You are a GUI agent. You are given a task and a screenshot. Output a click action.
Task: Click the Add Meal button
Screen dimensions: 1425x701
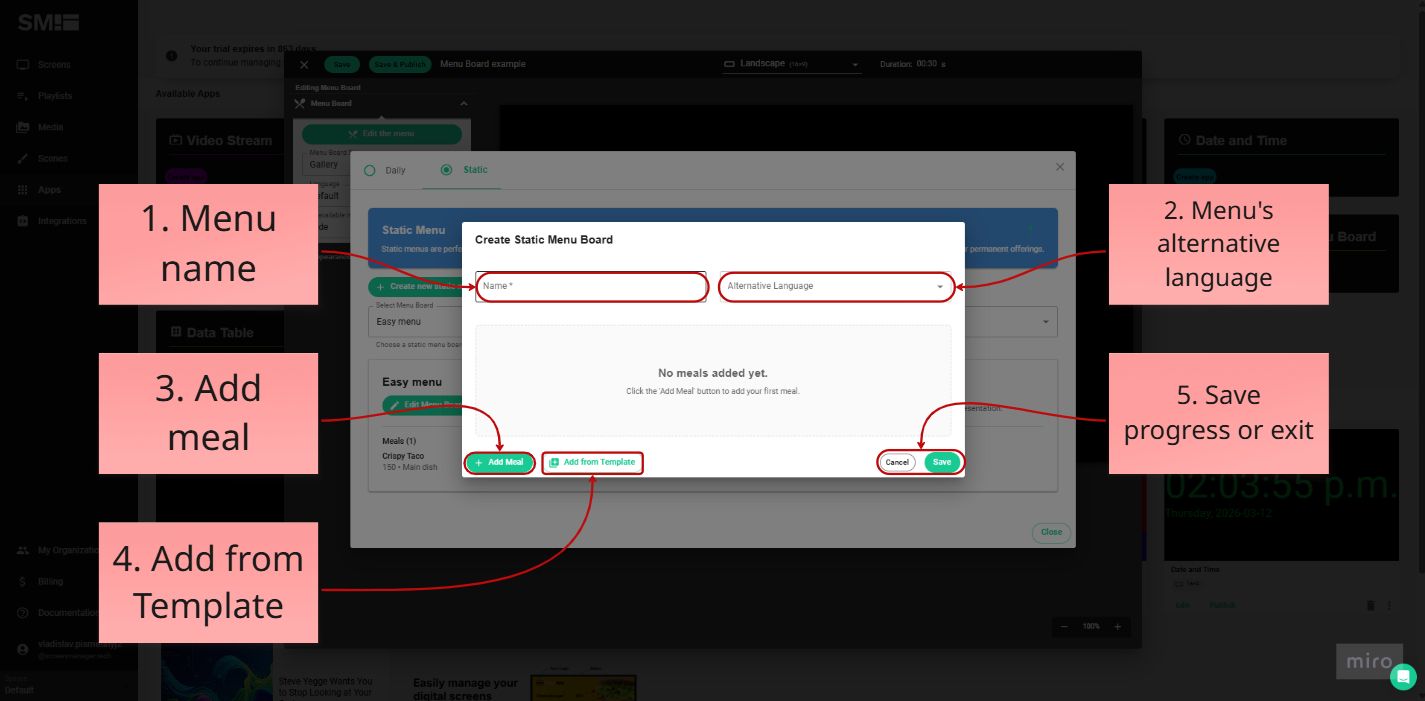tap(499, 462)
